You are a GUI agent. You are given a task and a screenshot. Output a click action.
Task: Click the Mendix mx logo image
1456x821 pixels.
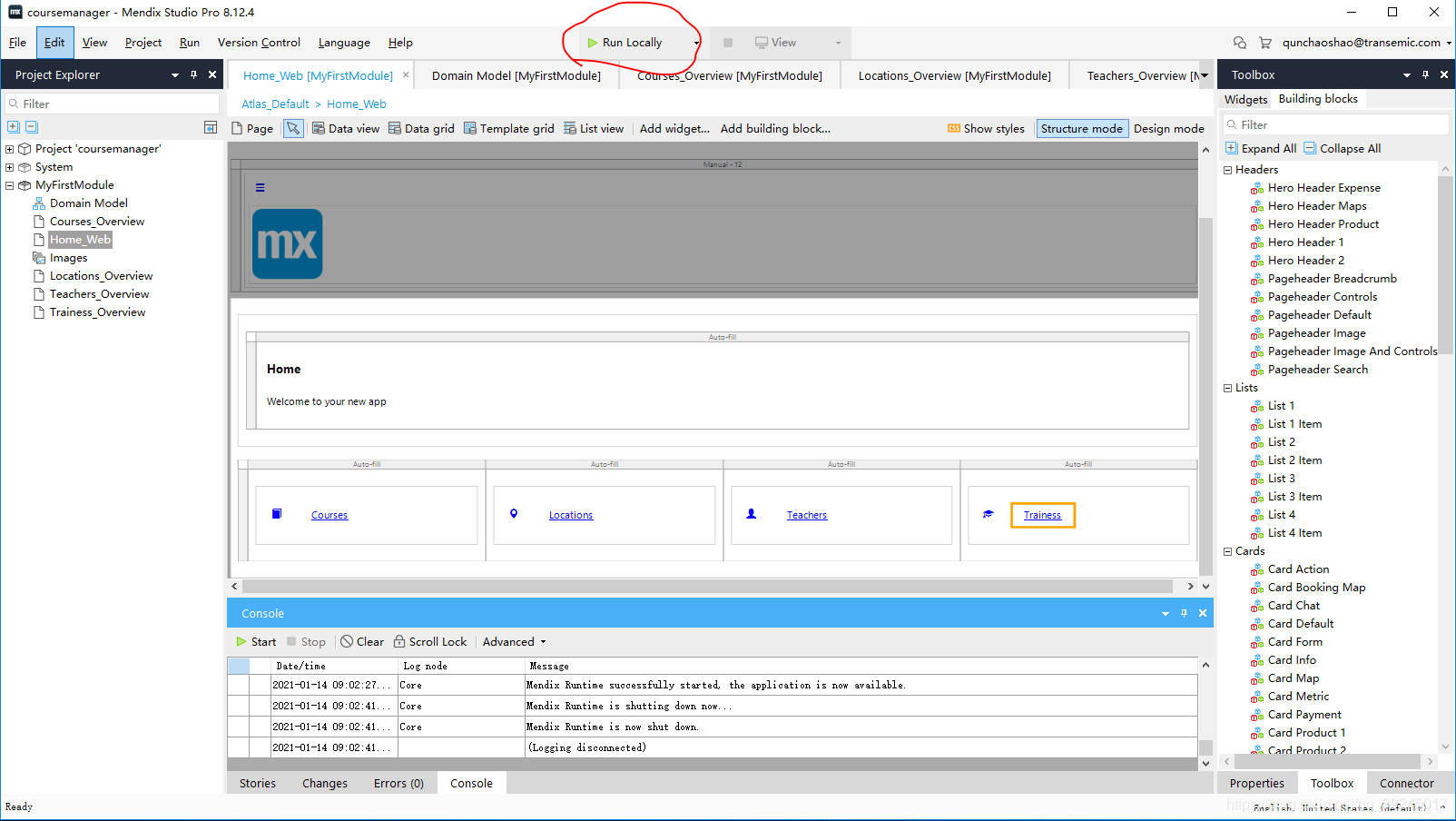[x=287, y=244]
